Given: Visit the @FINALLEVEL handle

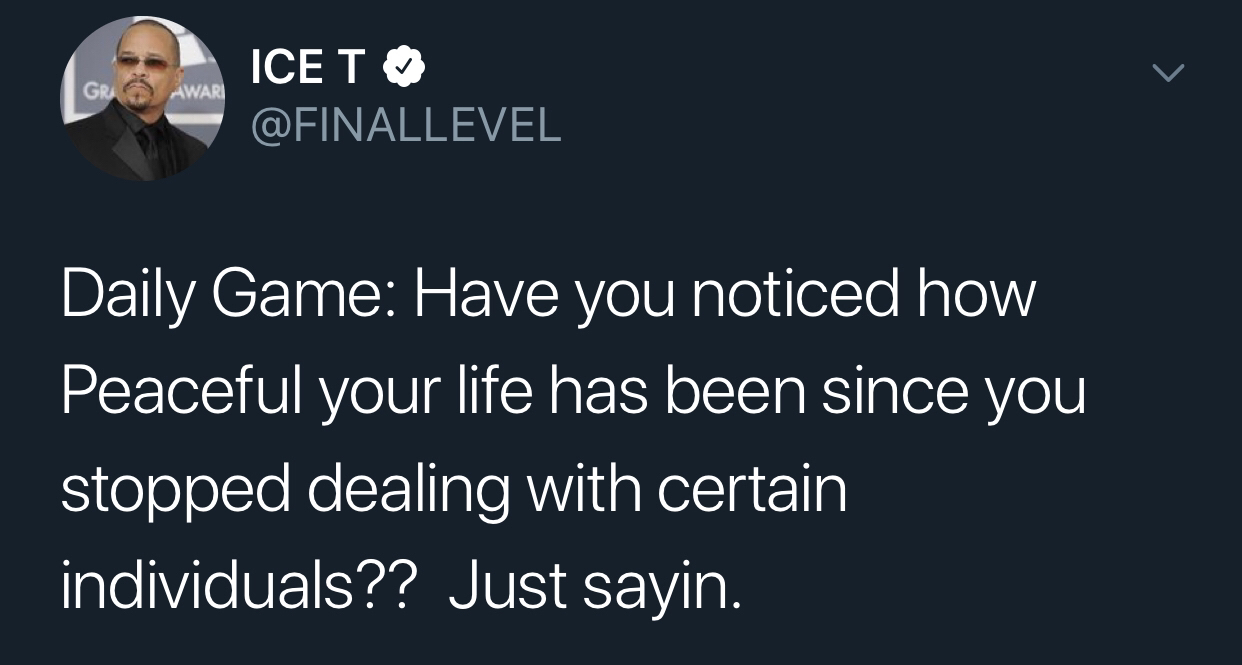Looking at the screenshot, I should click(405, 125).
